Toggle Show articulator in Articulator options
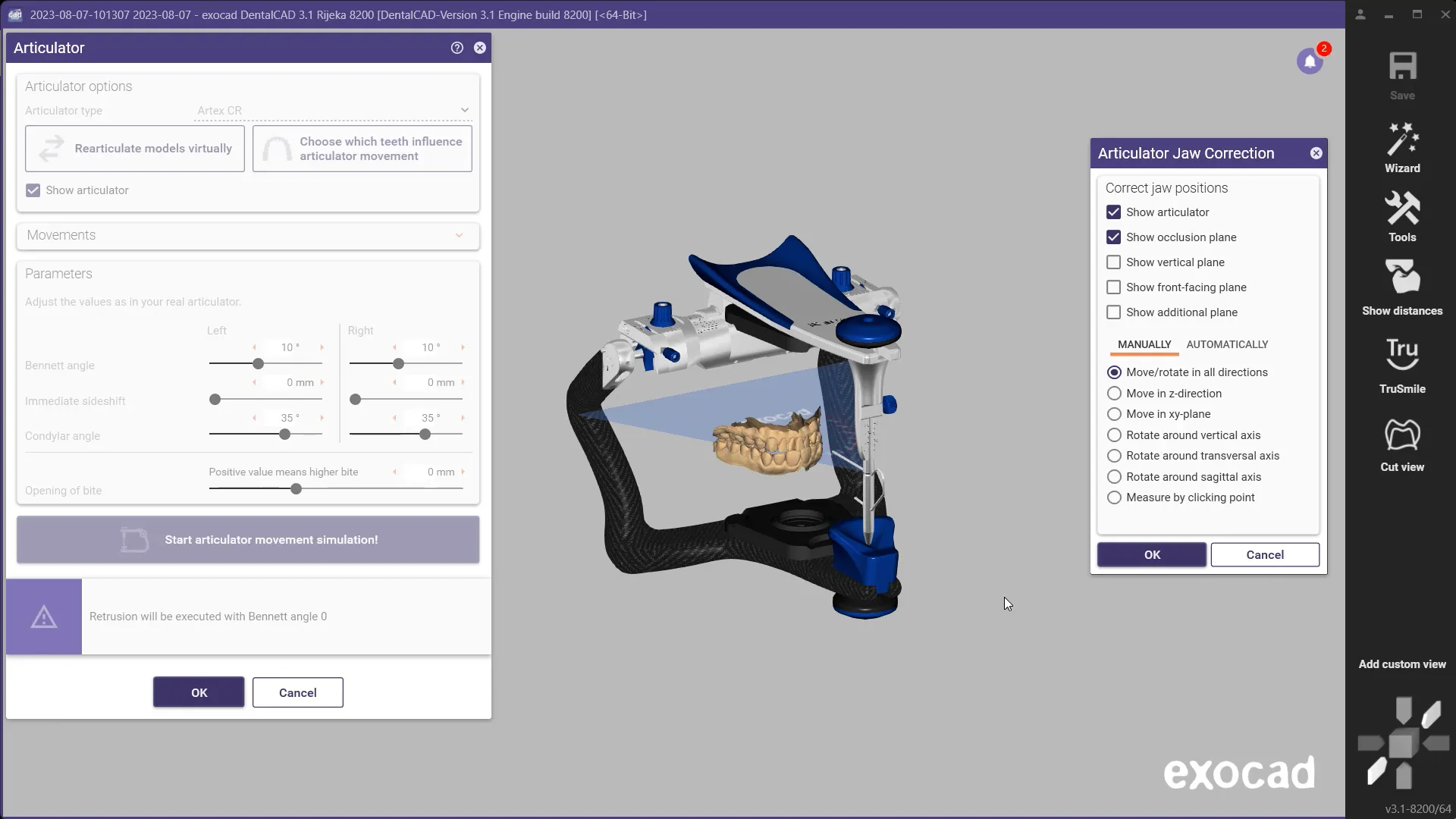The height and width of the screenshot is (819, 1456). (33, 190)
